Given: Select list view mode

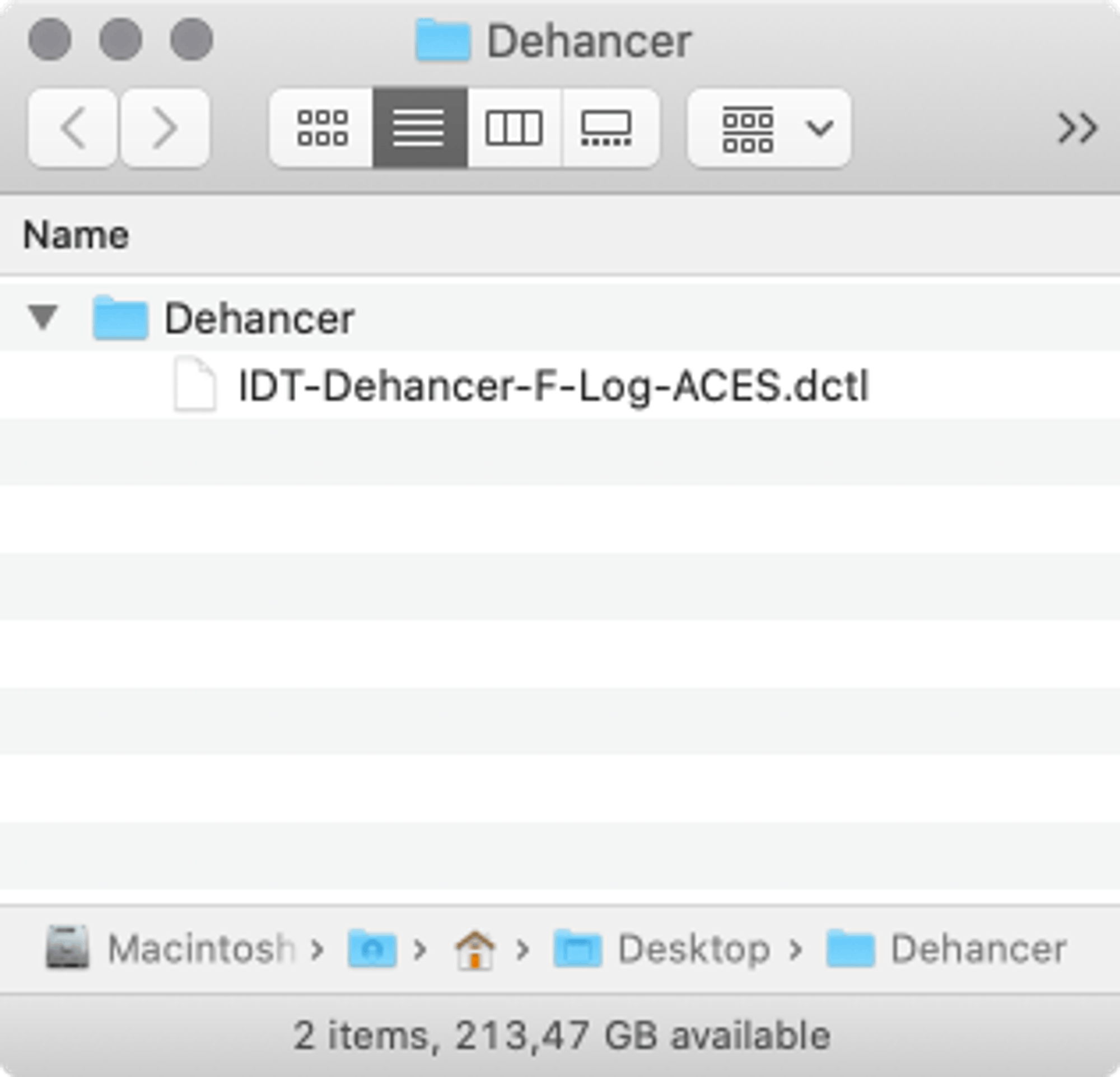Looking at the screenshot, I should (x=420, y=128).
